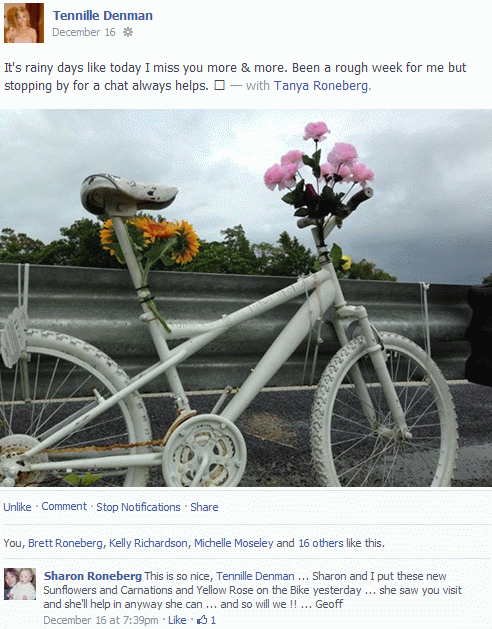Viewport: 492px width, 629px height.
Task: Open Sharon Roneberg's profile from comment
Action: 93,576
